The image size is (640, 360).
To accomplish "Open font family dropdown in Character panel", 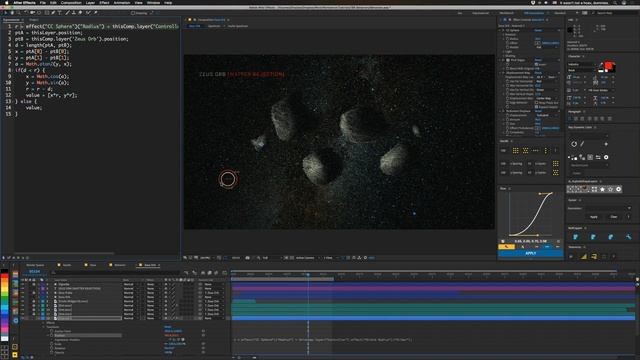I will [581, 64].
